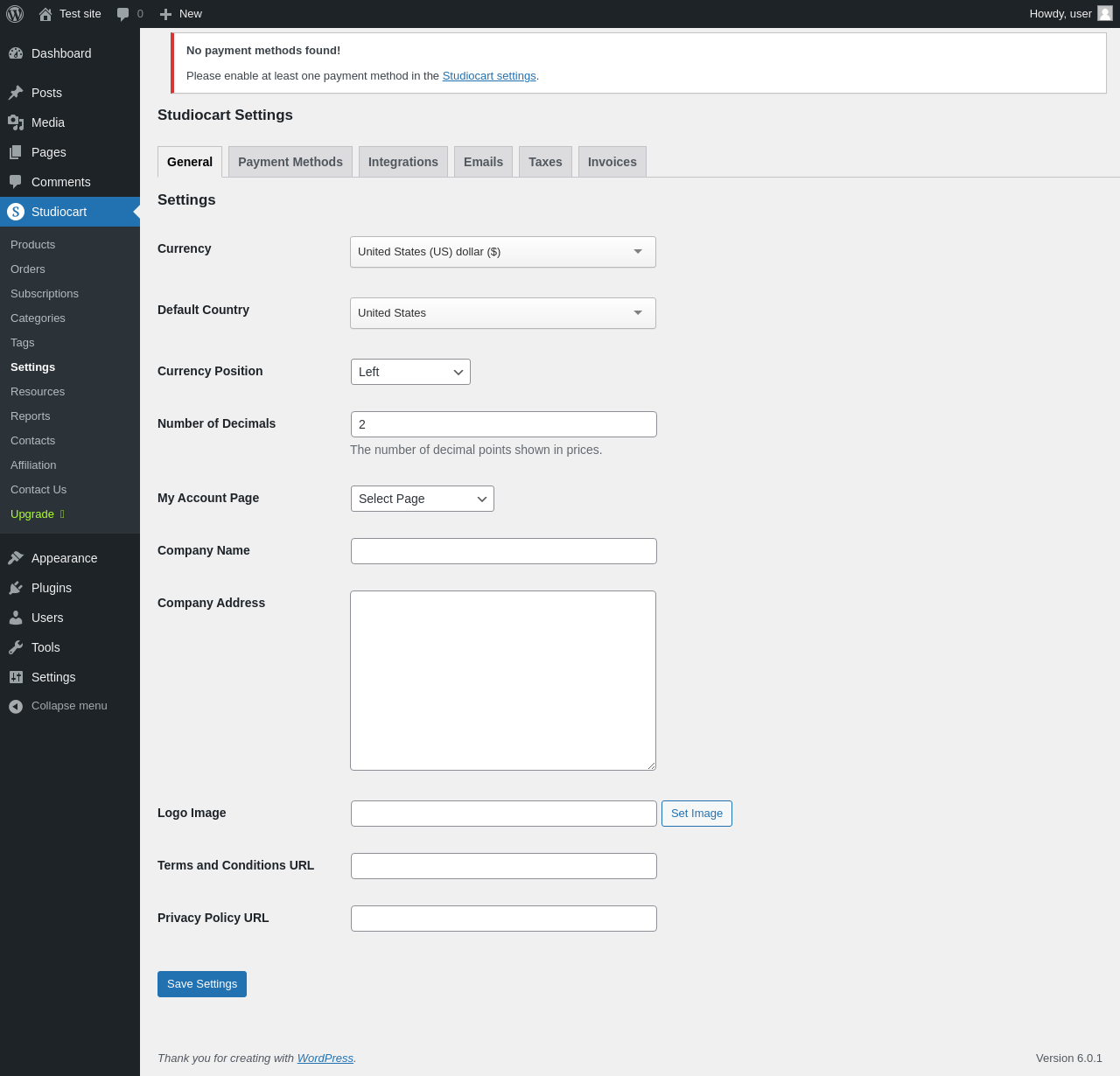The width and height of the screenshot is (1120, 1076).
Task: Open Products in the Studiocart submenu
Action: tap(70, 245)
